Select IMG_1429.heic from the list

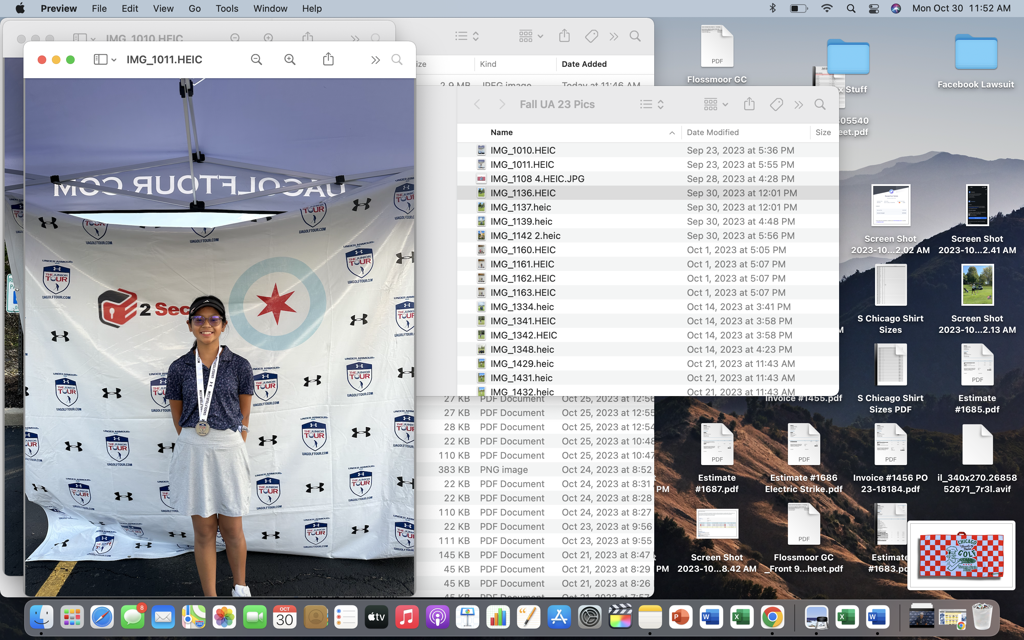coord(647,364)
